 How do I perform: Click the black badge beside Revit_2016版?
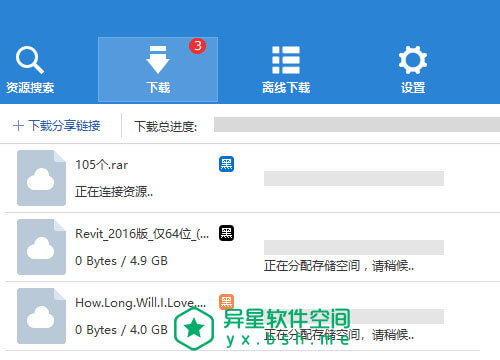tap(226, 233)
